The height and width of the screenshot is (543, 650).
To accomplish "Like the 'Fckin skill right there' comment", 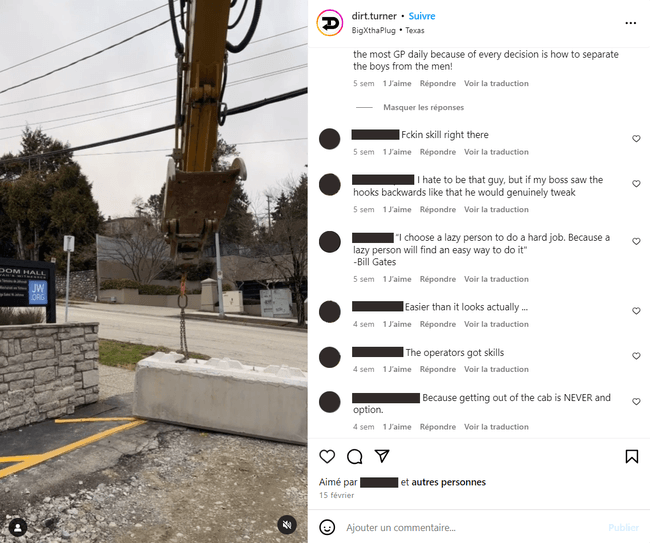I will (636, 138).
